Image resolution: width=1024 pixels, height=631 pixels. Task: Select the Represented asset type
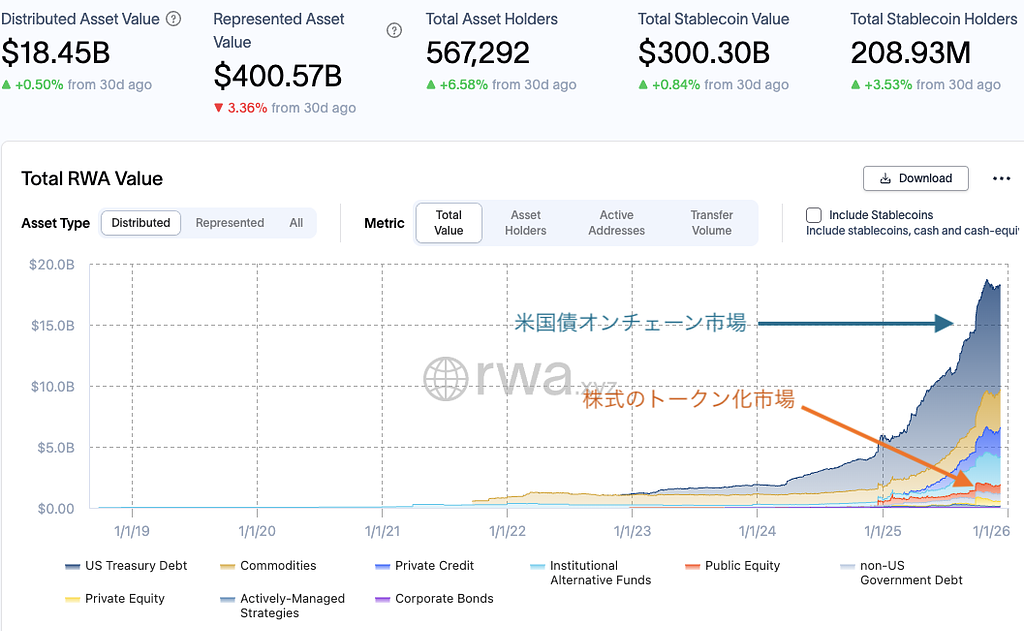[230, 223]
